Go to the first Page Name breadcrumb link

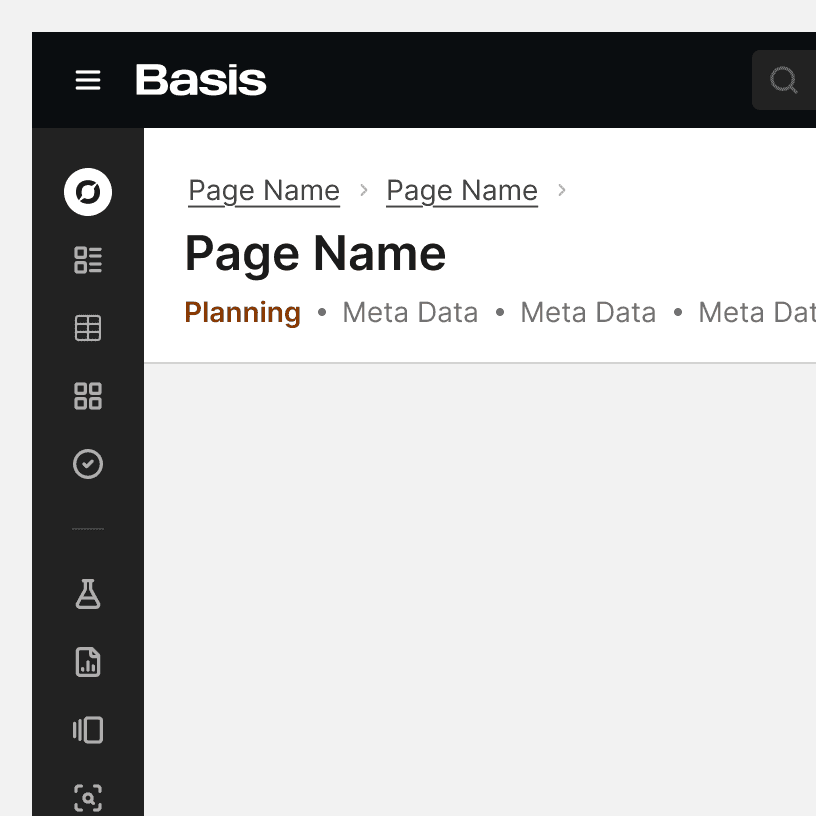pyautogui.click(x=264, y=191)
